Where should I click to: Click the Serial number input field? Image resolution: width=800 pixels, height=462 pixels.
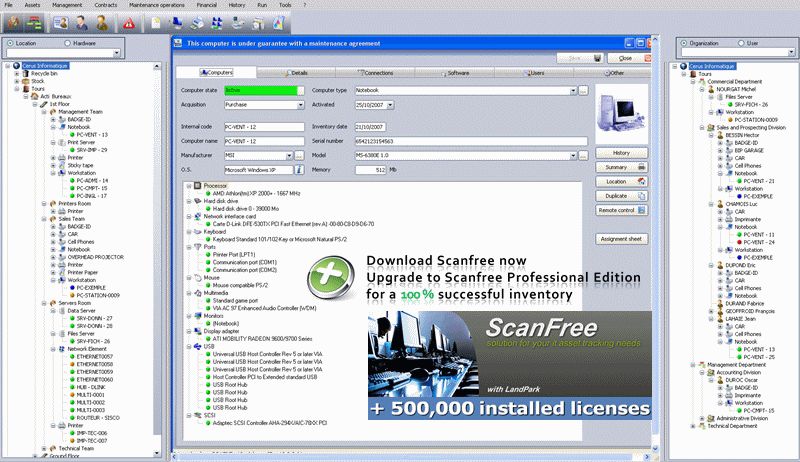coord(471,141)
